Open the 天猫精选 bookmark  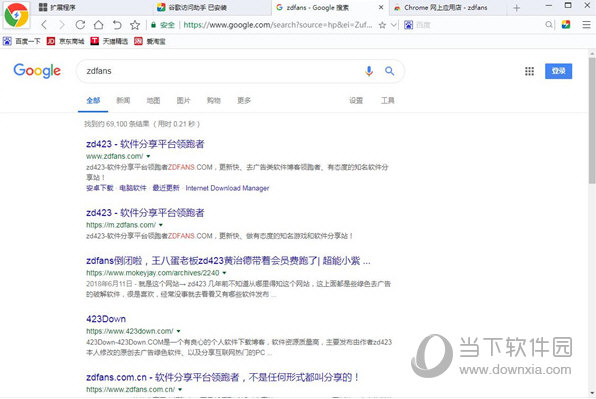[x=109, y=41]
